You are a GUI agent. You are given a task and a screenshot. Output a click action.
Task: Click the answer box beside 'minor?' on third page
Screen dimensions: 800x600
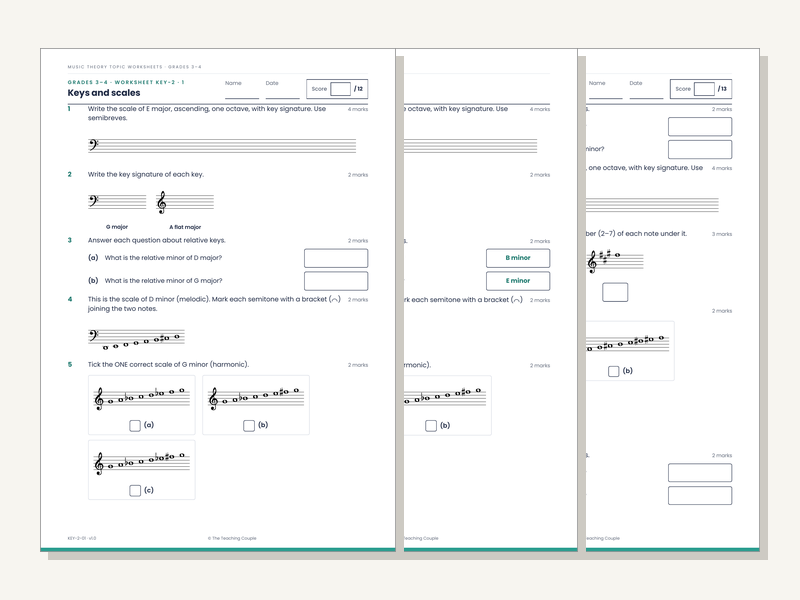700,149
